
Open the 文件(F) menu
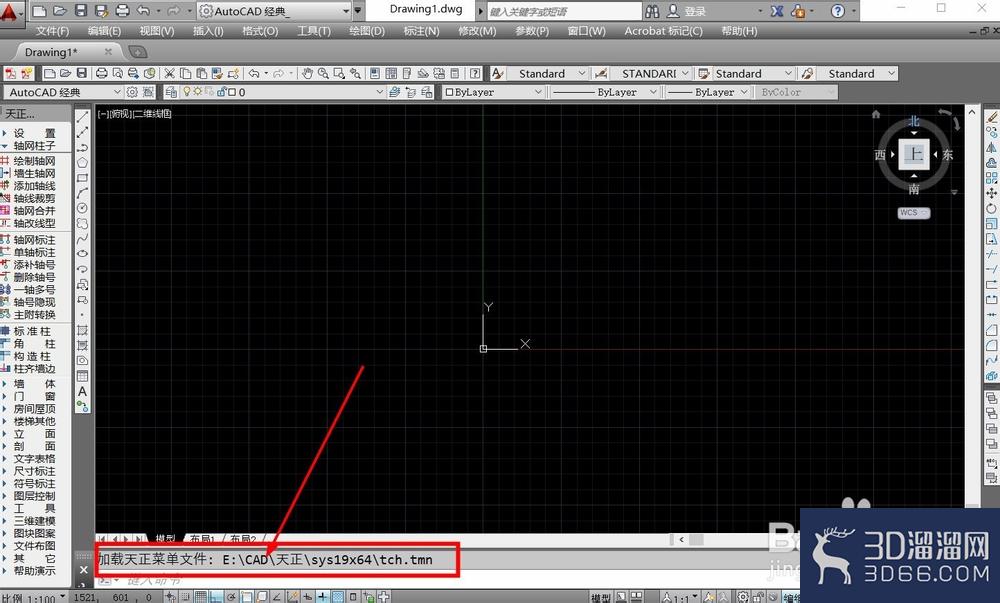(52, 31)
